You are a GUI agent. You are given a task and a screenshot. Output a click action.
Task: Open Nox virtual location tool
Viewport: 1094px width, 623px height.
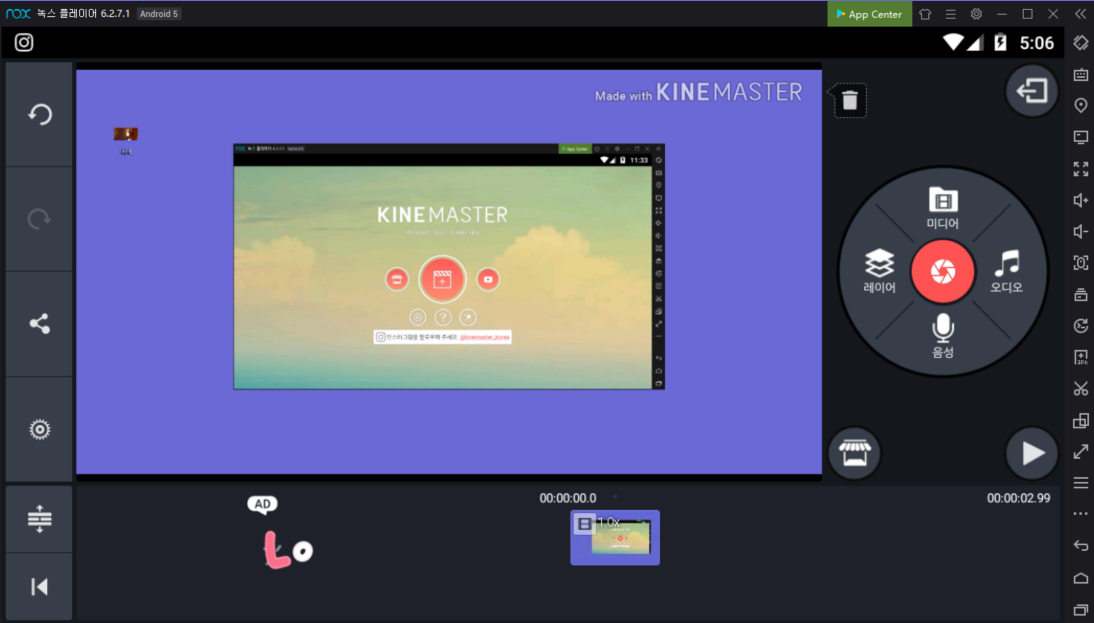coord(1081,105)
